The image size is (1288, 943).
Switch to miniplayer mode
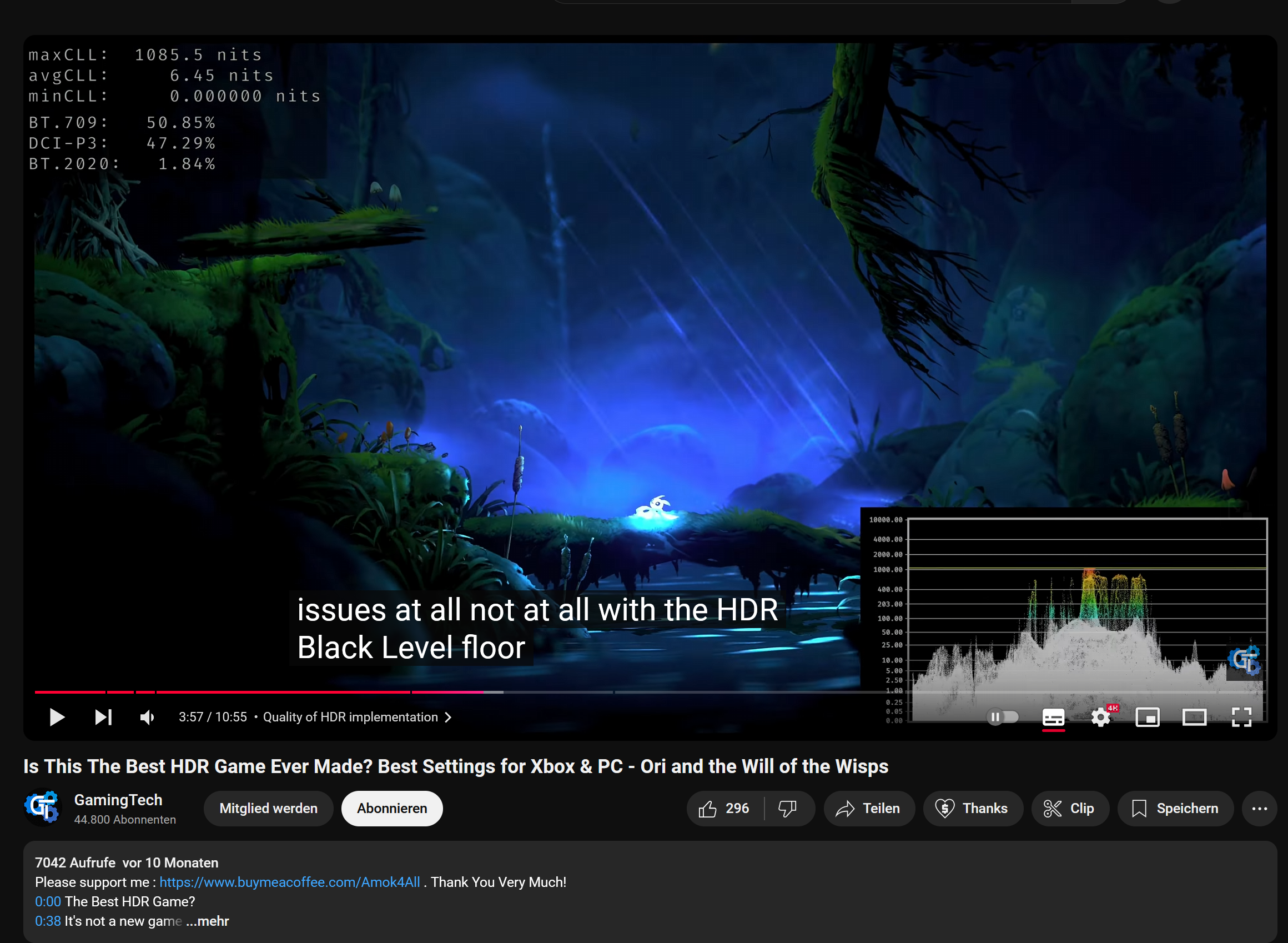(1148, 718)
